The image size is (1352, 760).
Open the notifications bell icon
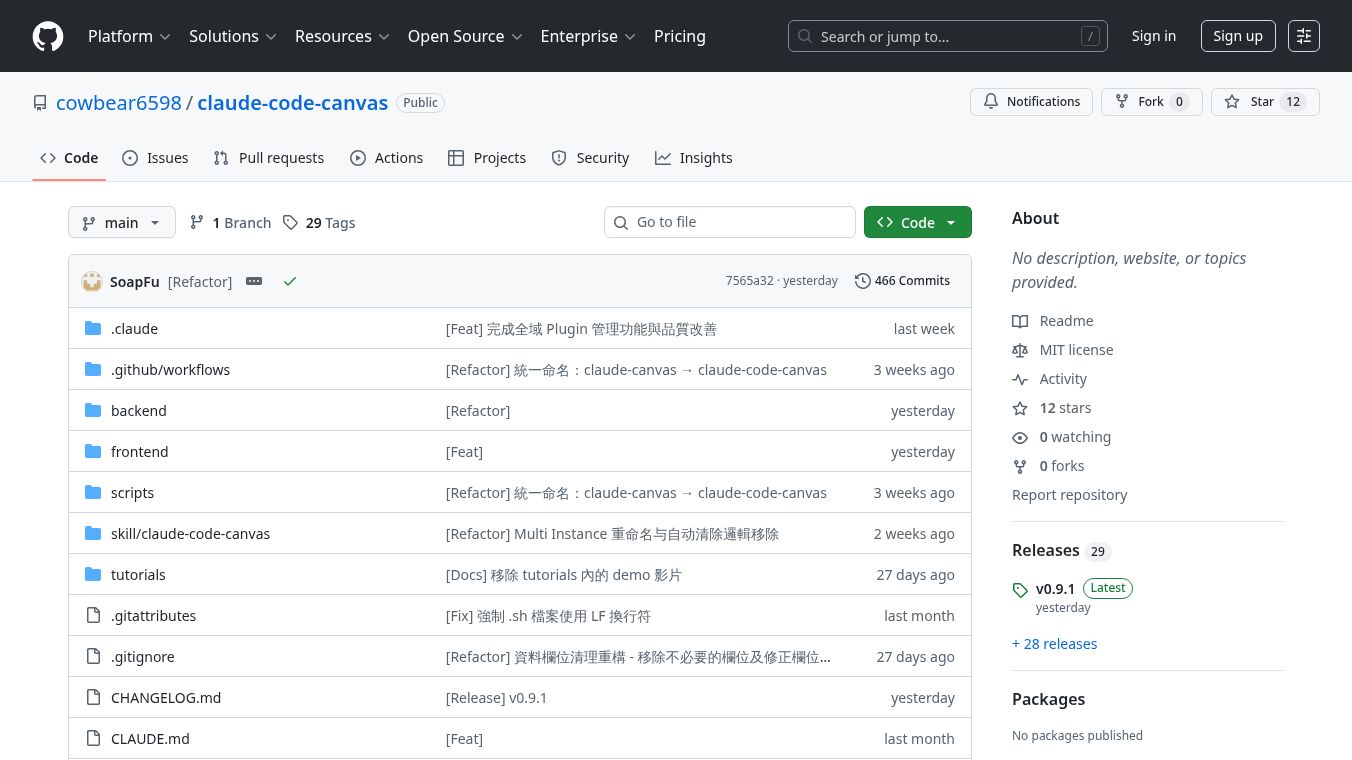pos(991,101)
